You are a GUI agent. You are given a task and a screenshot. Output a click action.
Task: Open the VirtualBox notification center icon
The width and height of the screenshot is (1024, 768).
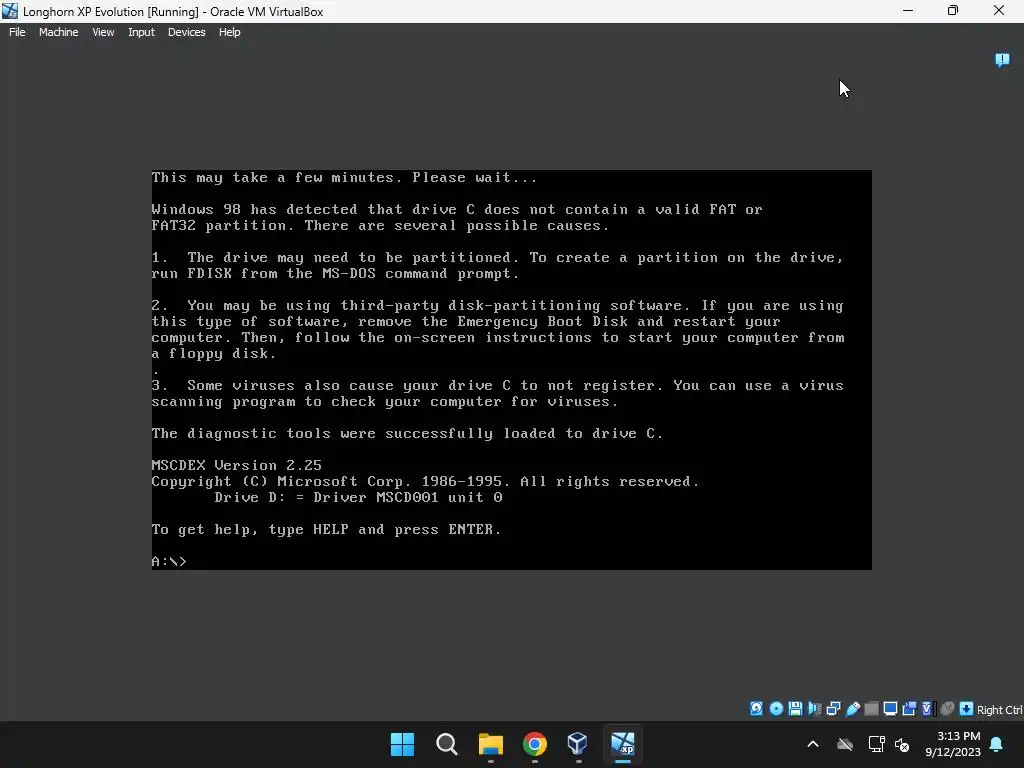[1002, 60]
